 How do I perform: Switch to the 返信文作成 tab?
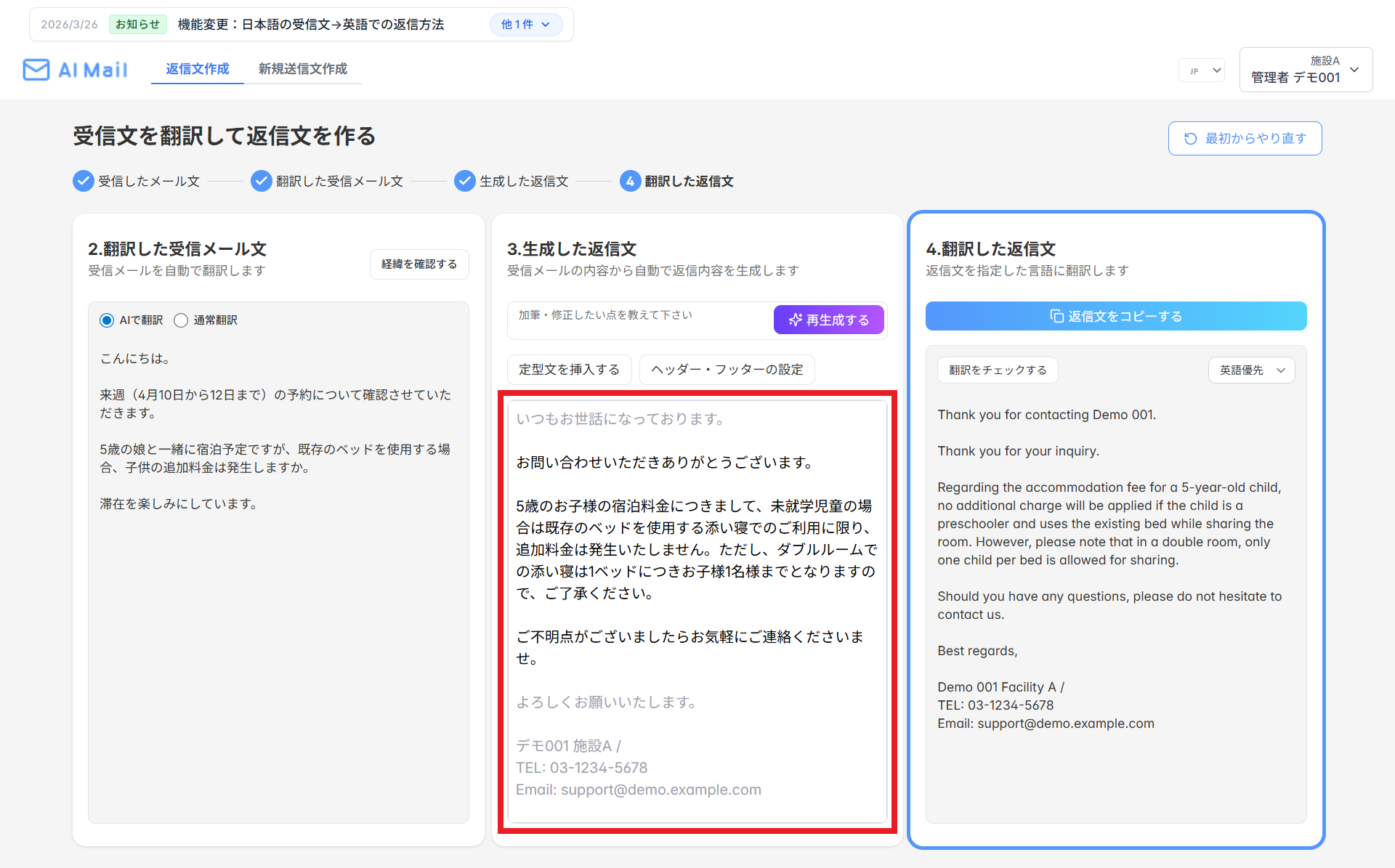point(198,69)
